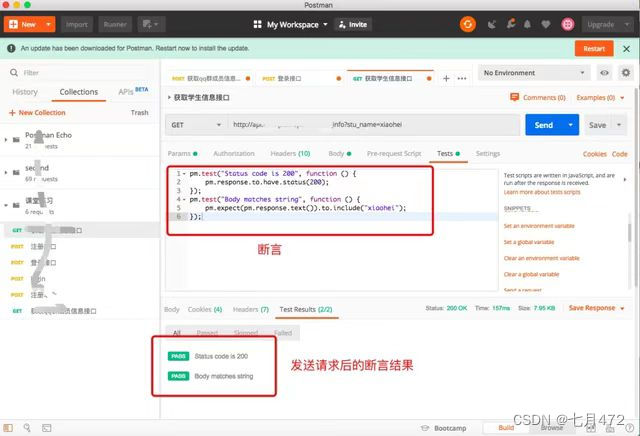Open the Save Response dropdown

pyautogui.click(x=596, y=308)
